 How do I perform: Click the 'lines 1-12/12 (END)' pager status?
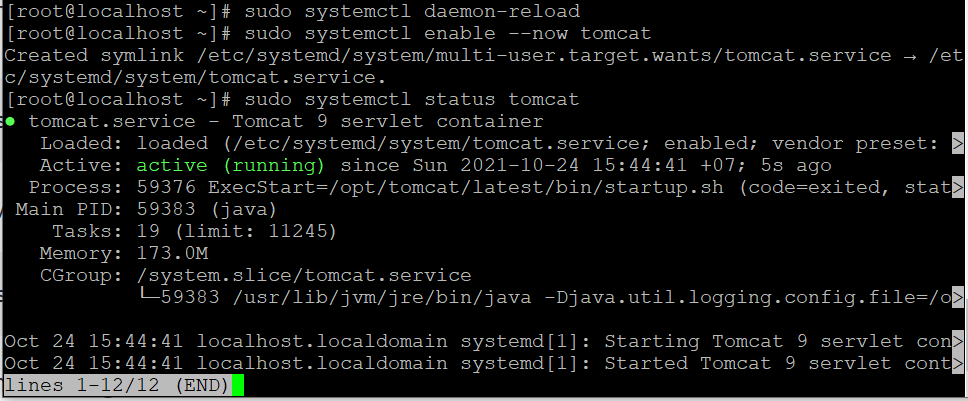coord(117,386)
